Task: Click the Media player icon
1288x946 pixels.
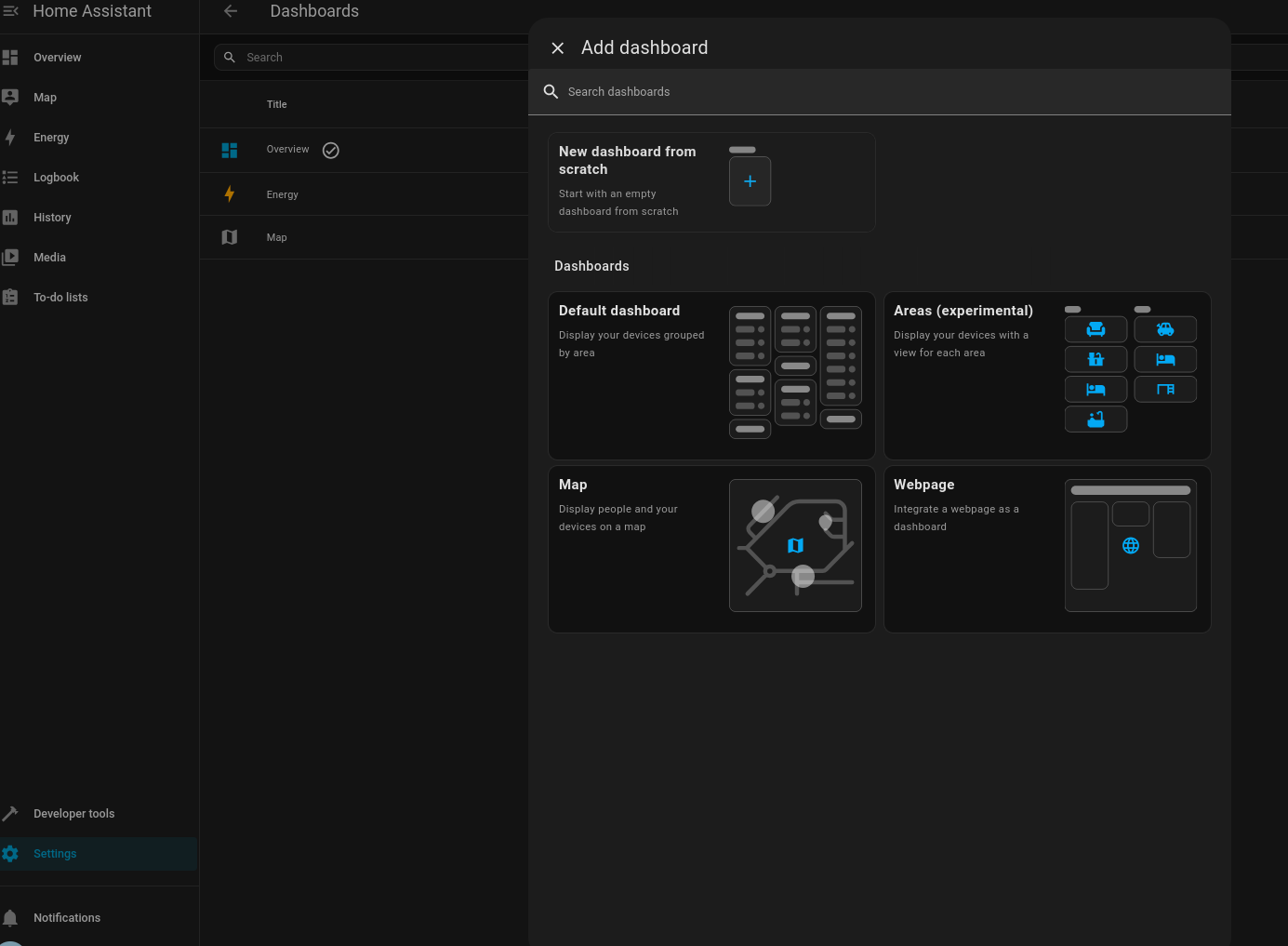Action: [10, 258]
